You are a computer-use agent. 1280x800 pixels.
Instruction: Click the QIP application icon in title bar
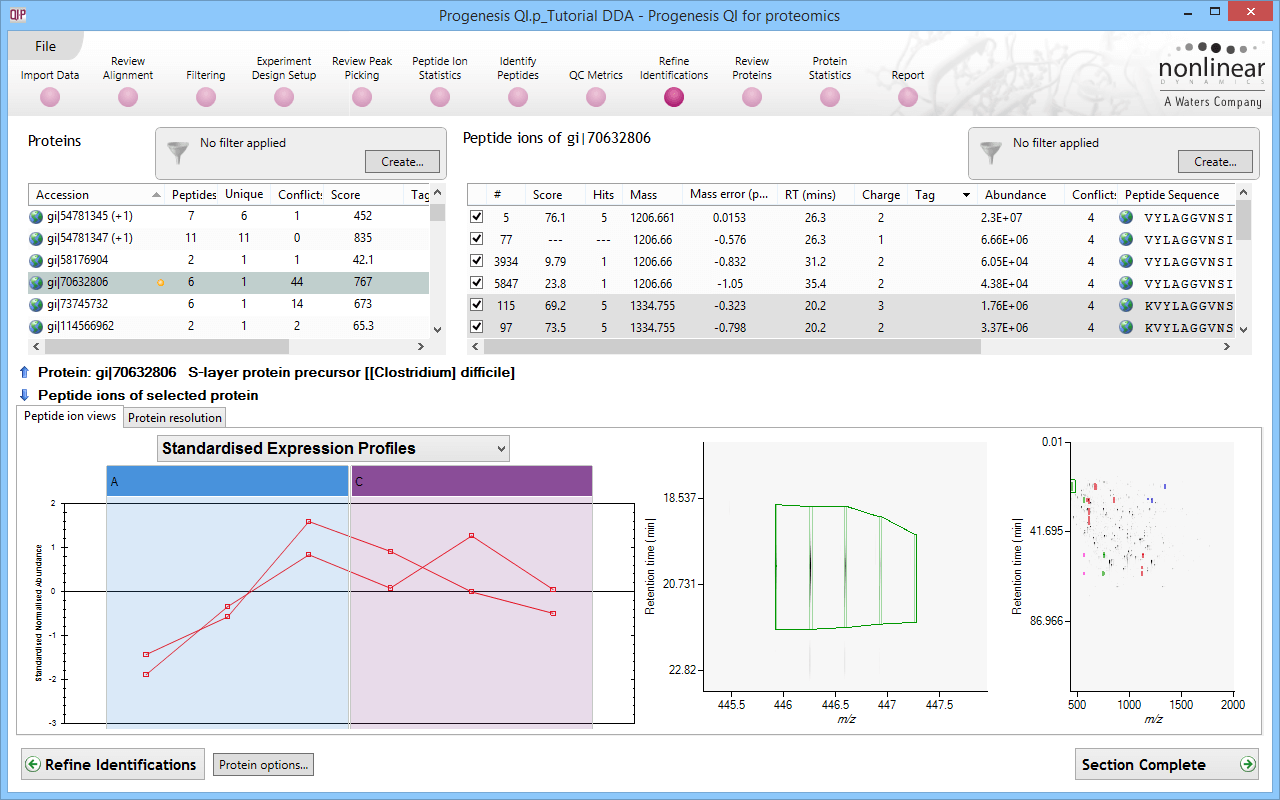17,15
